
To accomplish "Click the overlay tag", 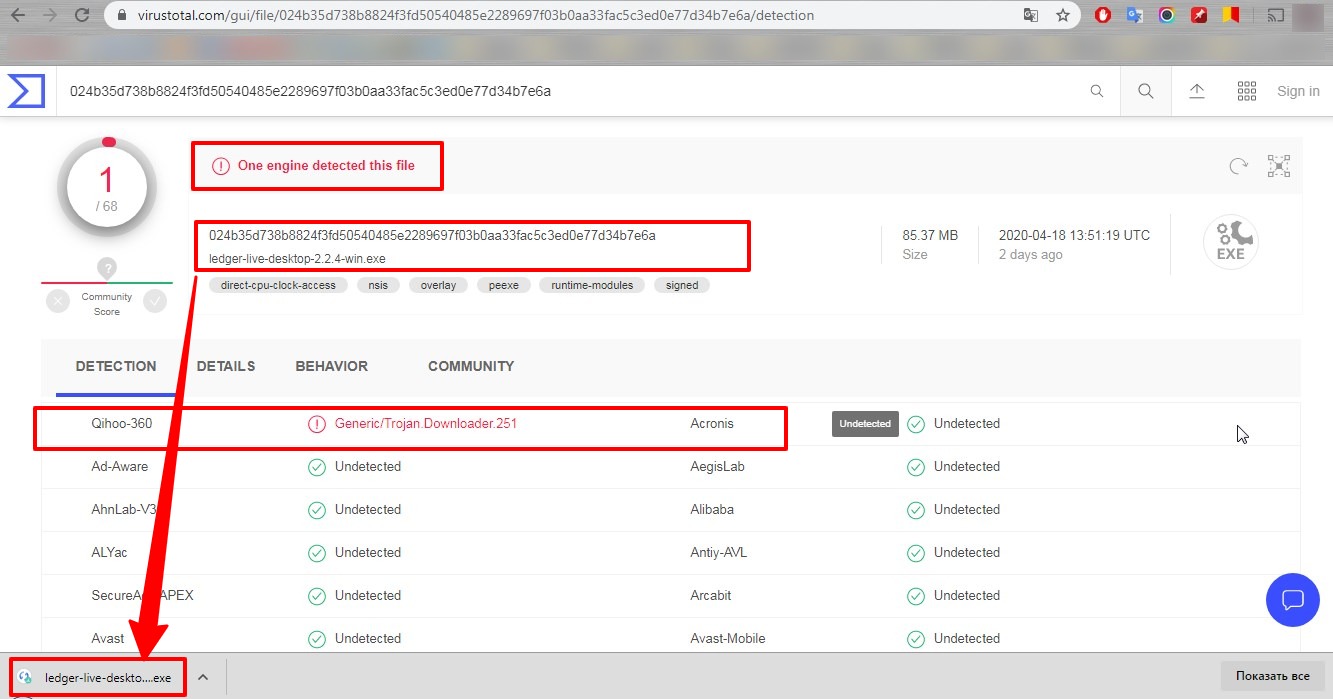I will point(438,285).
